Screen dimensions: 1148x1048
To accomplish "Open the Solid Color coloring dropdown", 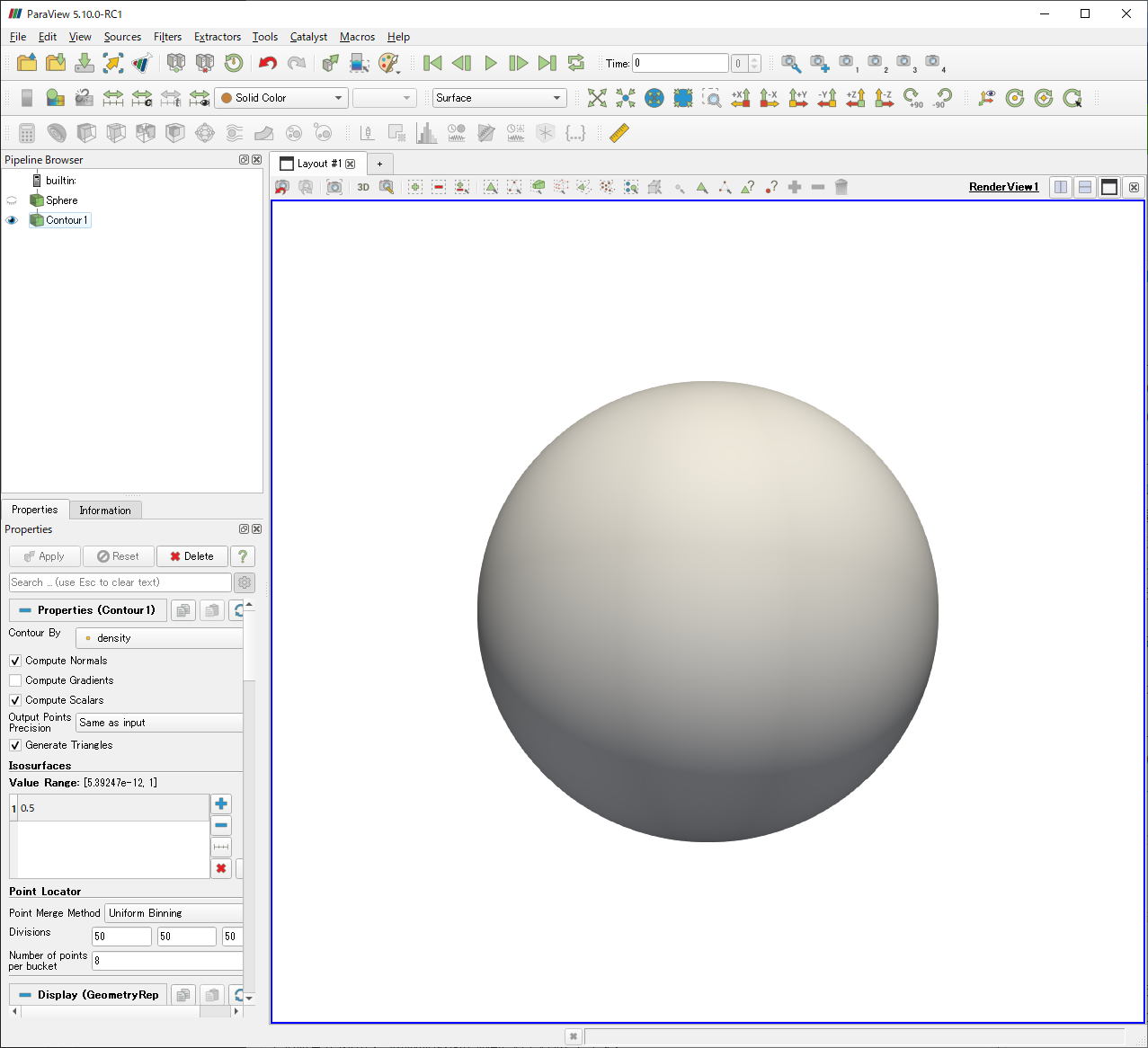I will (x=281, y=98).
